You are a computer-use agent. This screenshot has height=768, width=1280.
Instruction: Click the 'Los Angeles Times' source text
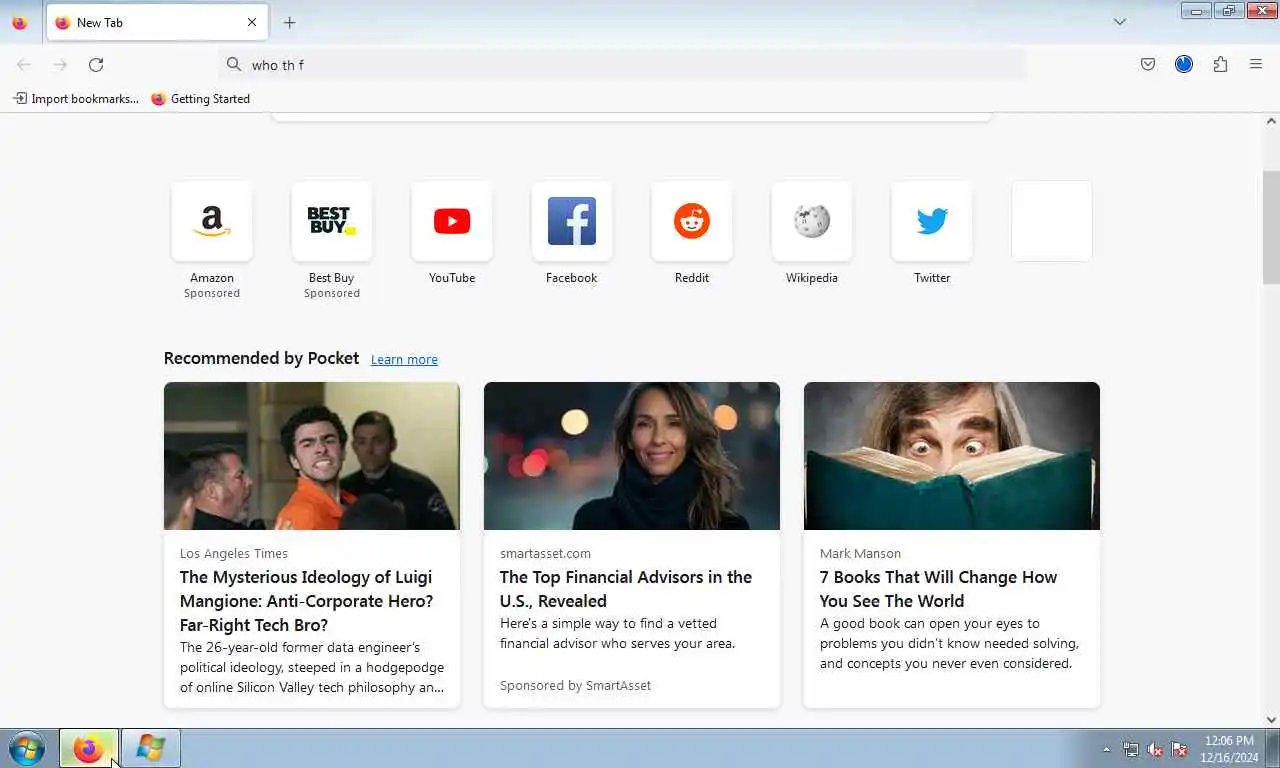234,553
